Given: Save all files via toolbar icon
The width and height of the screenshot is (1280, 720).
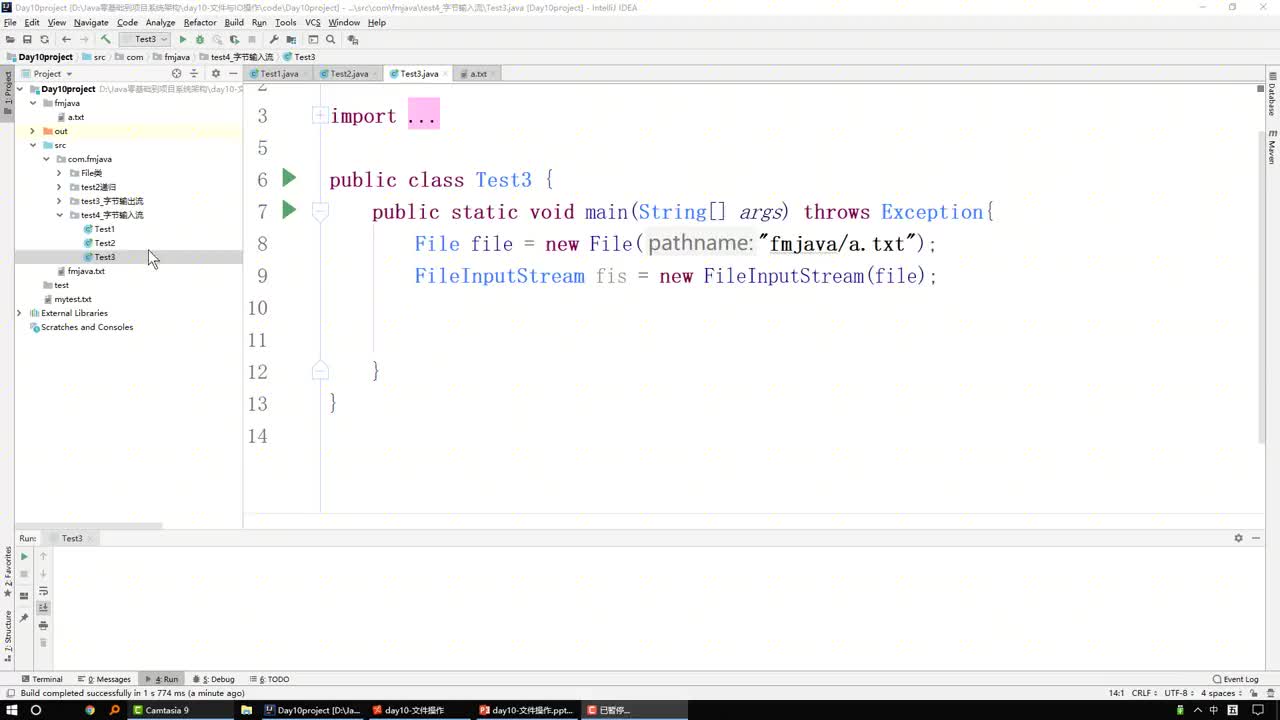Looking at the screenshot, I should (x=27, y=40).
